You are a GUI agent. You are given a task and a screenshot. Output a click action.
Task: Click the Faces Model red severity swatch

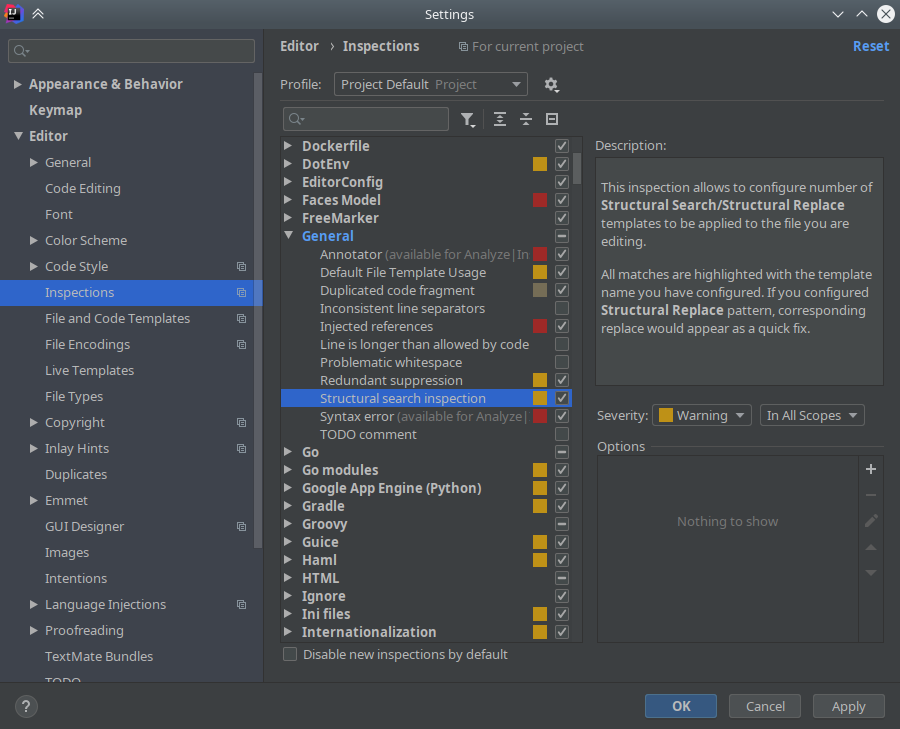tap(540, 200)
